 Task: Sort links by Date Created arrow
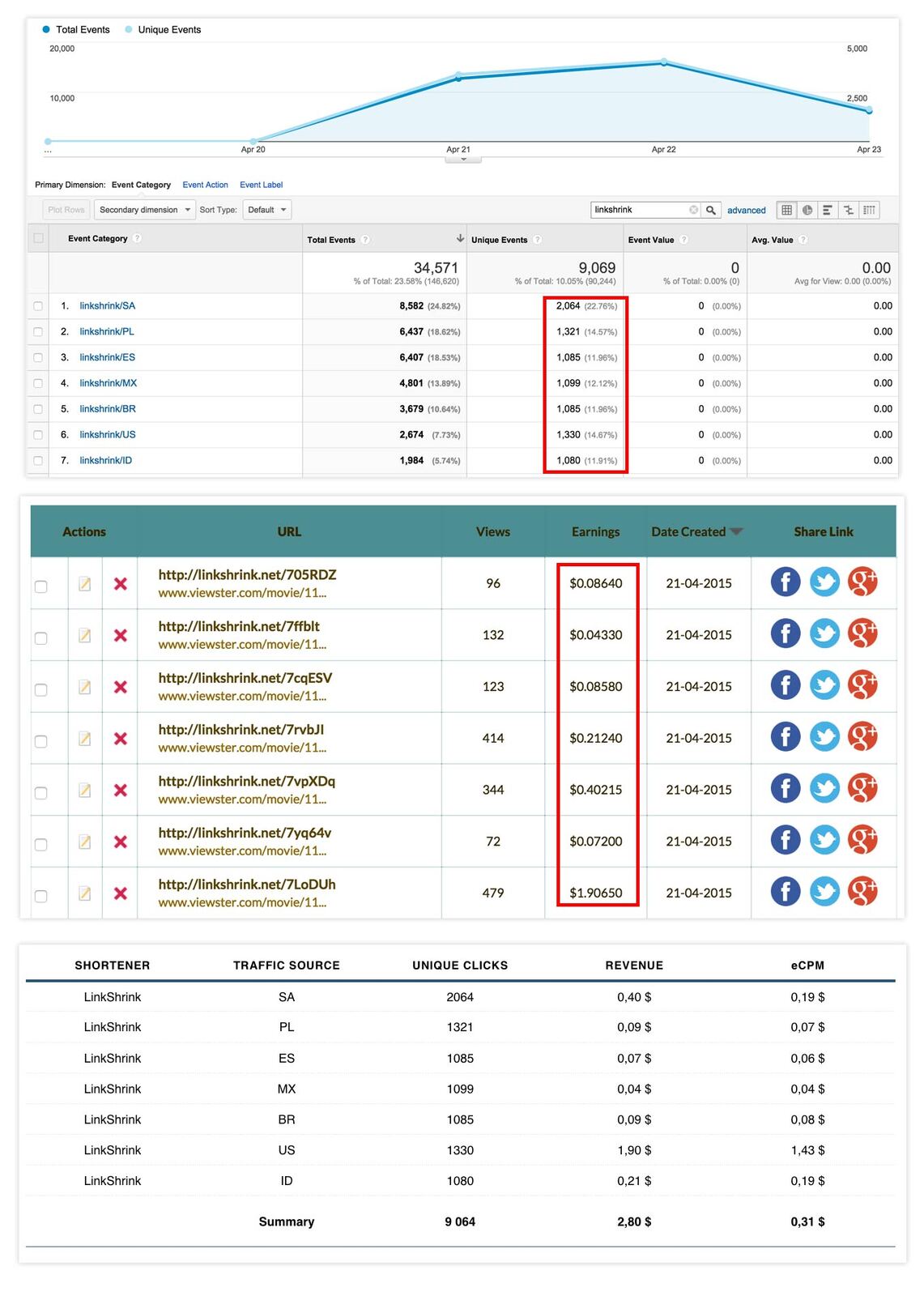pos(736,532)
